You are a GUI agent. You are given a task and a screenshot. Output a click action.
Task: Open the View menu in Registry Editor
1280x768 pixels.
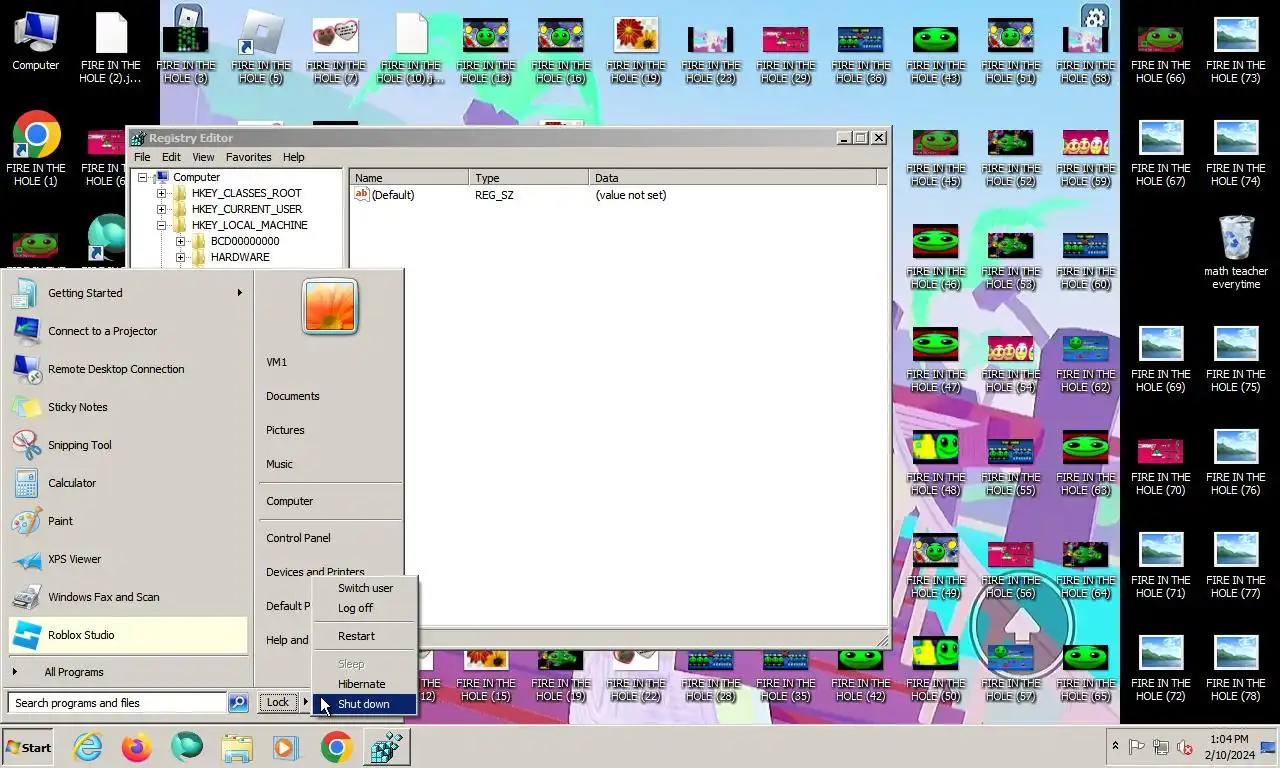[x=203, y=157]
